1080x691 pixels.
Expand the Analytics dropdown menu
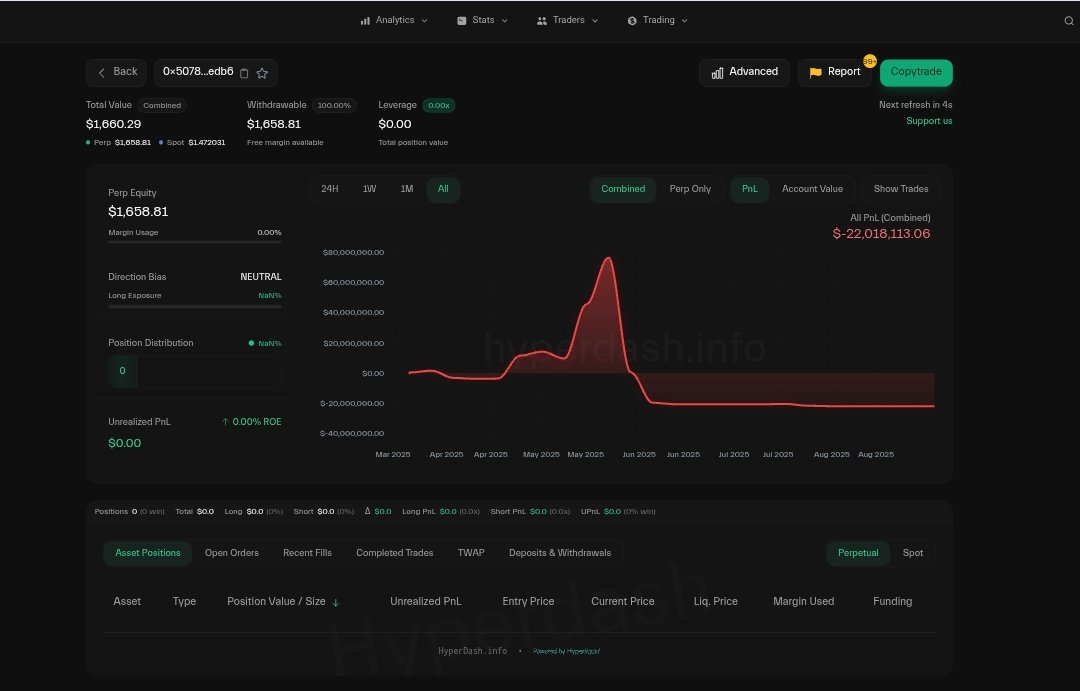pyautogui.click(x=394, y=20)
